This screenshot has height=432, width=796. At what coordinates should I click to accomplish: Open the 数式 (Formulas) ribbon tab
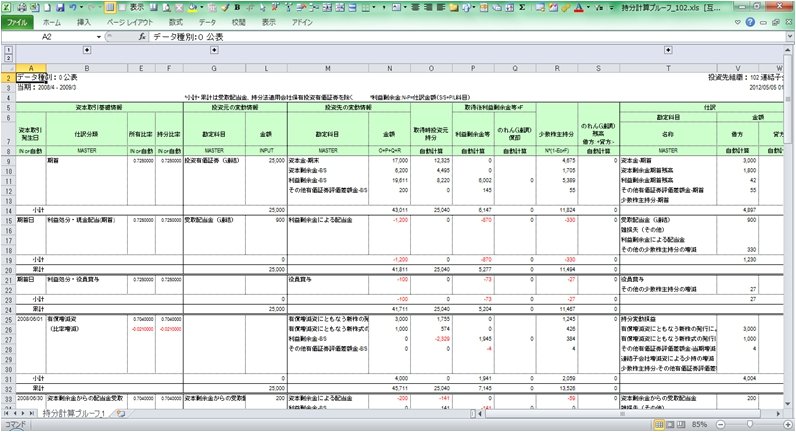click(x=176, y=22)
